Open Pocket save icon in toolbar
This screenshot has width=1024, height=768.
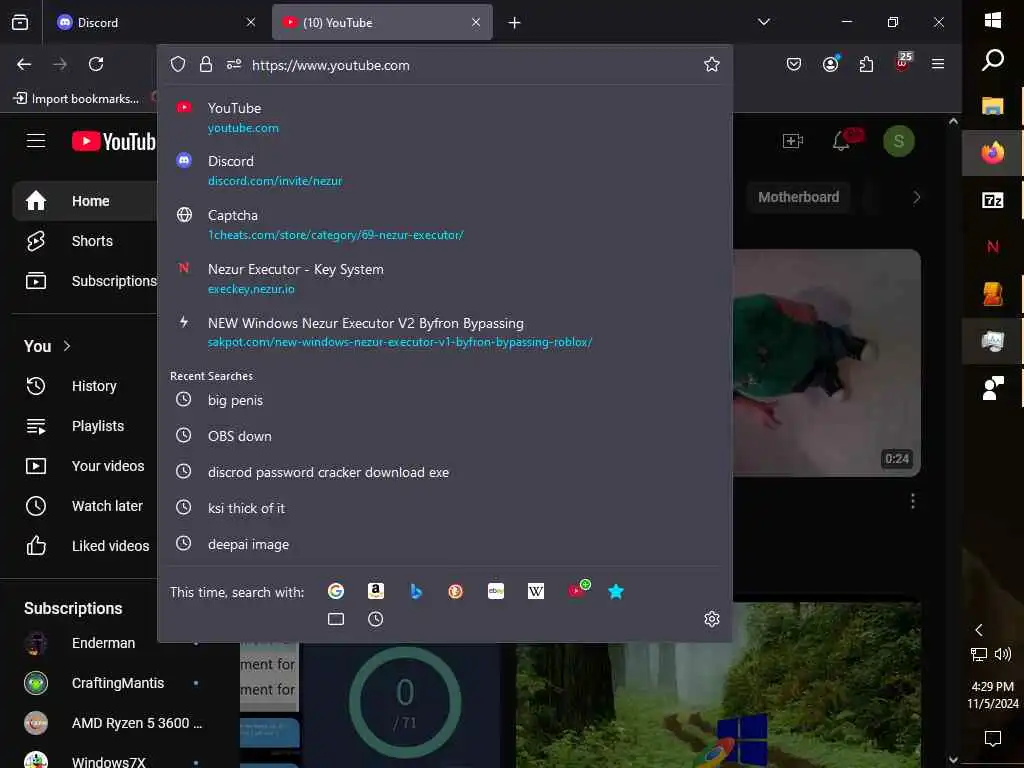point(793,64)
